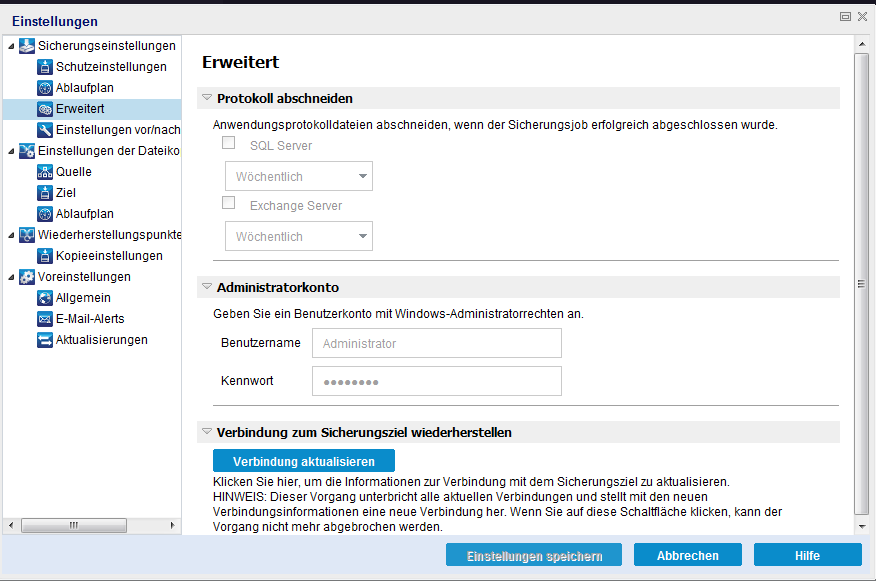Collapse the Protokoll abschneiden section
The image size is (876, 581).
pyautogui.click(x=207, y=98)
